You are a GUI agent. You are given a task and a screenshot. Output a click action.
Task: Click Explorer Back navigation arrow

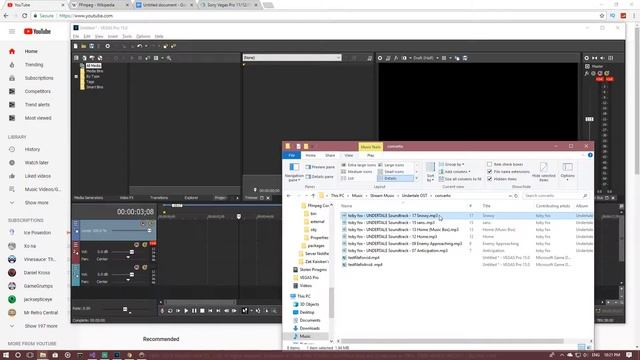coord(289,196)
